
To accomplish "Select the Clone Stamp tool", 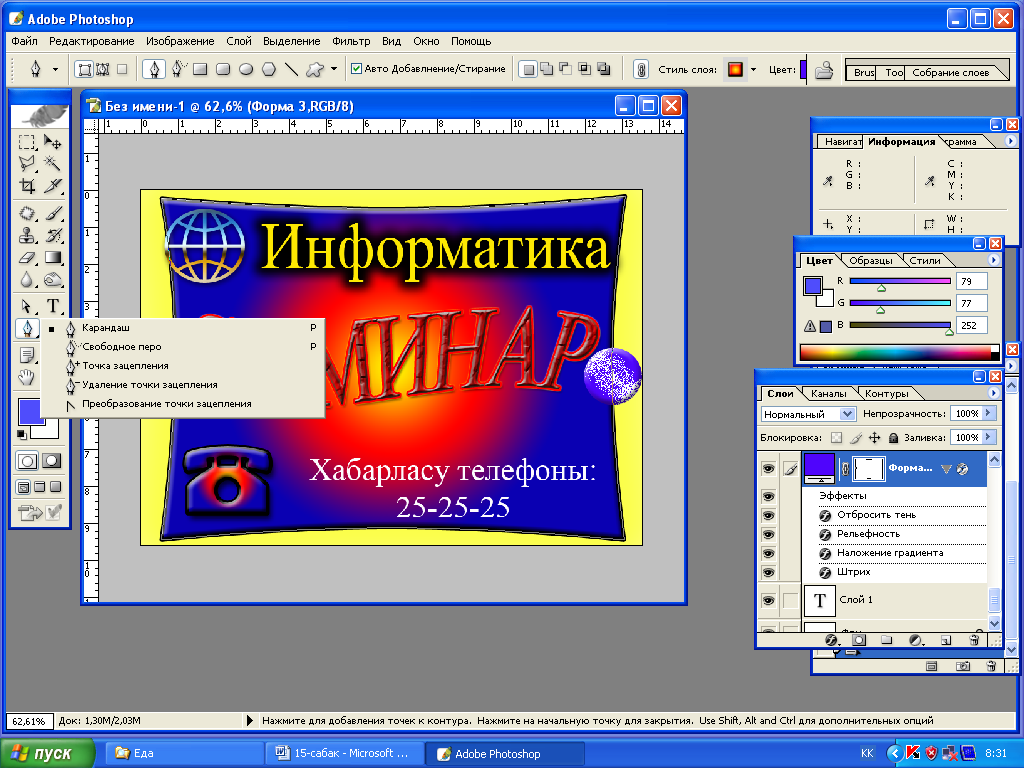I will (x=27, y=235).
